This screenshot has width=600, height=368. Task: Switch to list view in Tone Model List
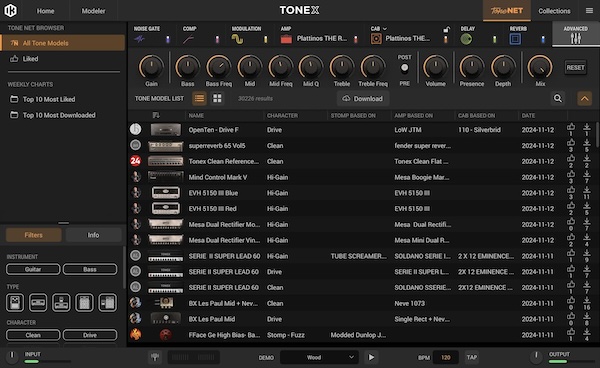pyautogui.click(x=199, y=98)
